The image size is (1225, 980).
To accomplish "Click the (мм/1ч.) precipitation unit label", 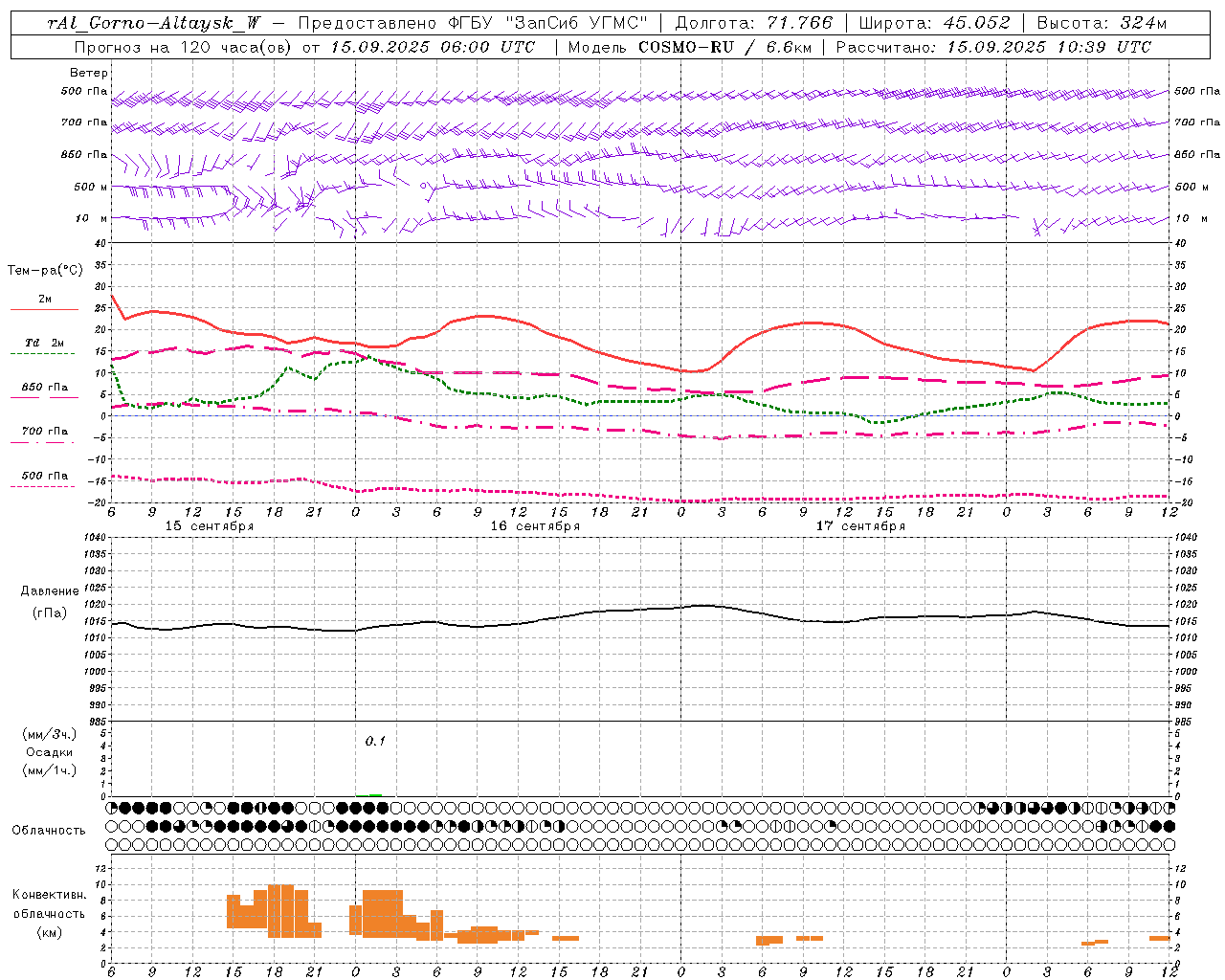I will click(50, 770).
